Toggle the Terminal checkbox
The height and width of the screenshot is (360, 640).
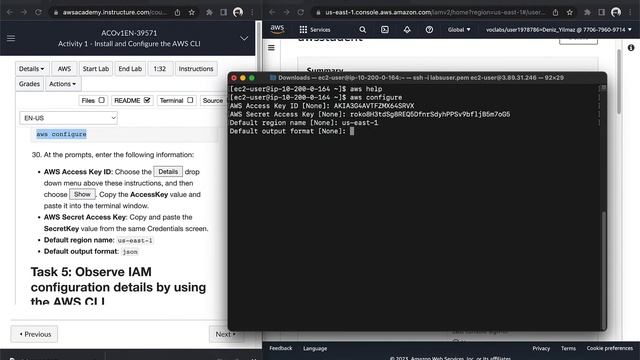tap(190, 100)
